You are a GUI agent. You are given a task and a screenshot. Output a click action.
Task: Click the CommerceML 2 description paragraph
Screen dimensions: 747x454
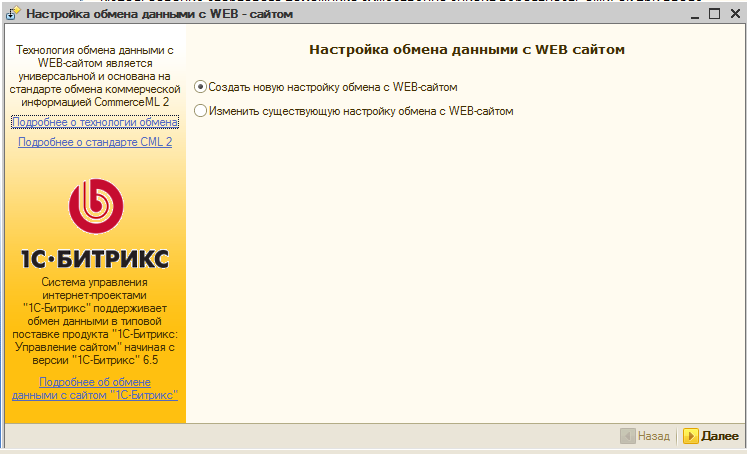pyautogui.click(x=95, y=76)
